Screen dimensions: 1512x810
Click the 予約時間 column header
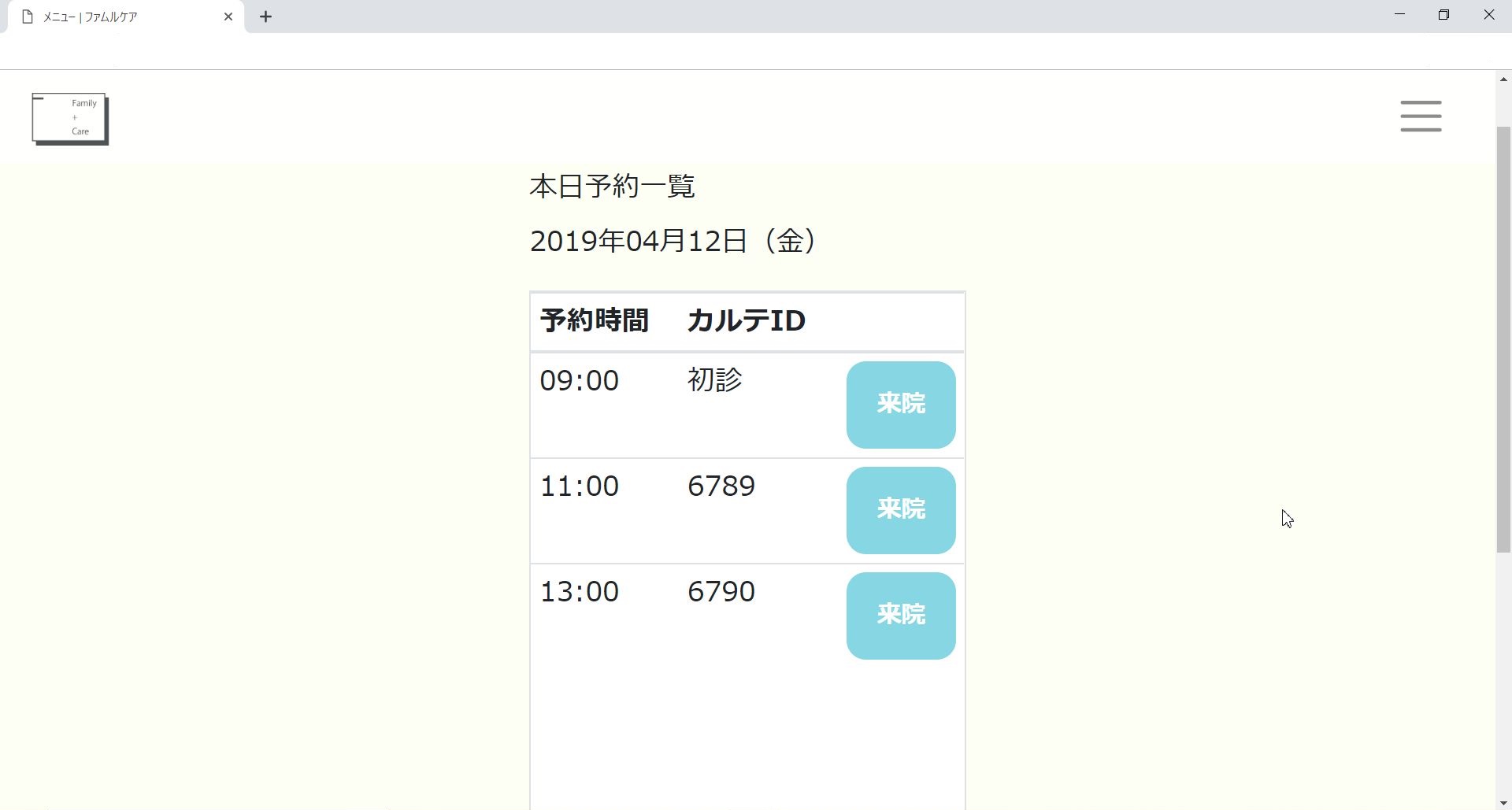click(x=595, y=320)
